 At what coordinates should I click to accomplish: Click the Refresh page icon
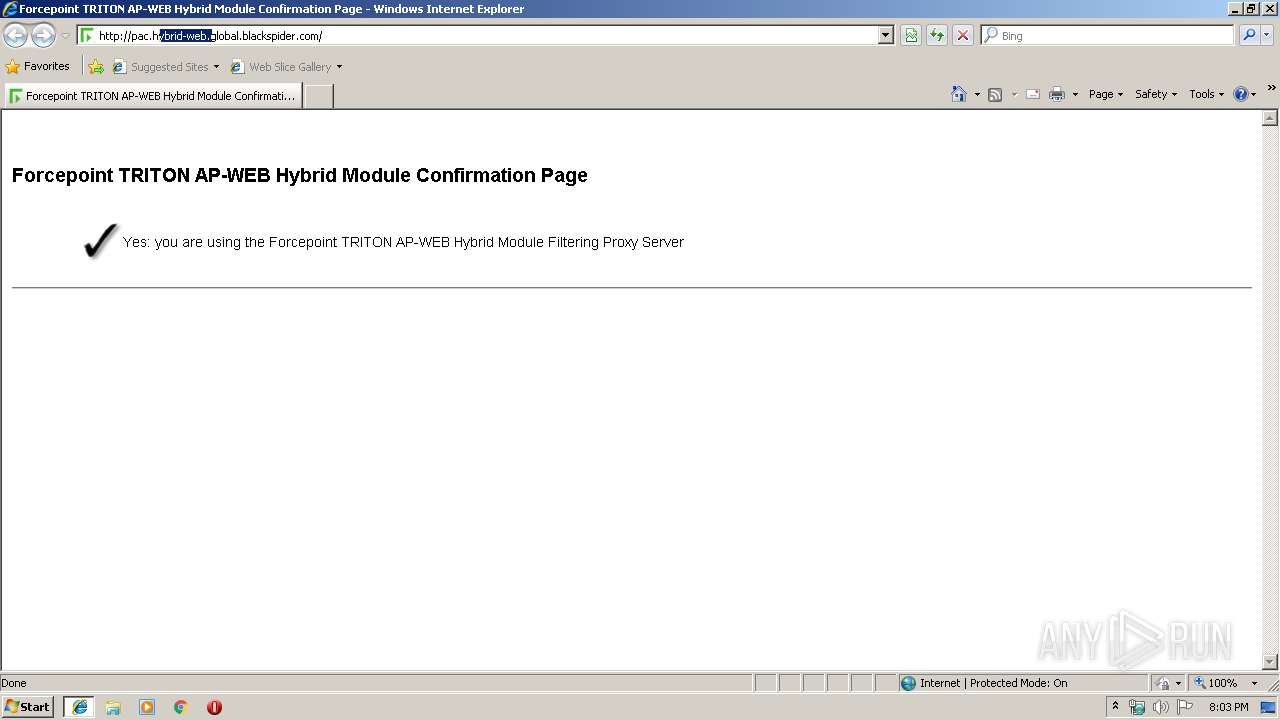coord(937,36)
